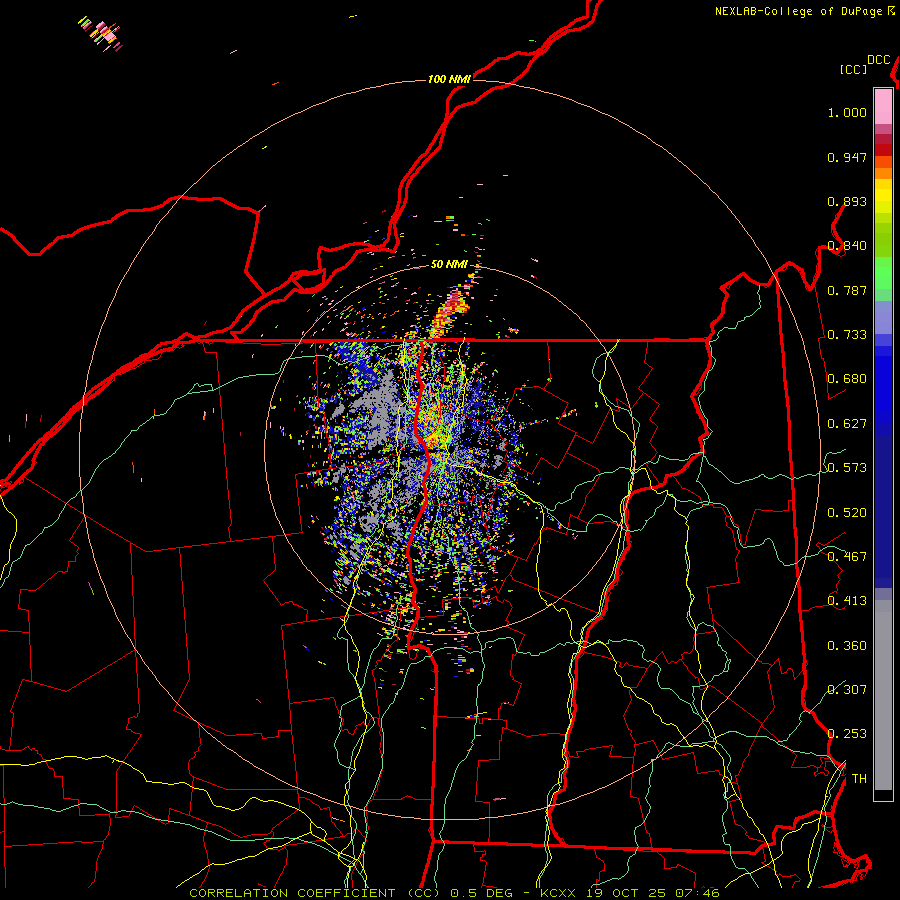The height and width of the screenshot is (900, 900).
Task: Click the KCXX station identifier text
Action: (x=558, y=893)
